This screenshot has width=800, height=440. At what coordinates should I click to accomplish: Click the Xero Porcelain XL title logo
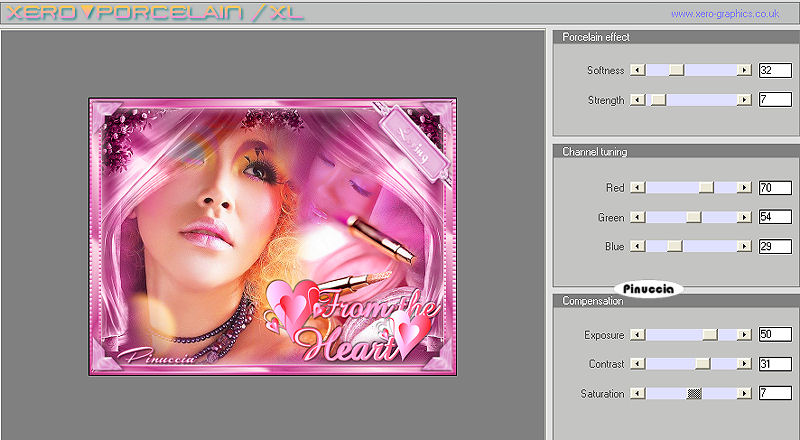click(x=155, y=13)
